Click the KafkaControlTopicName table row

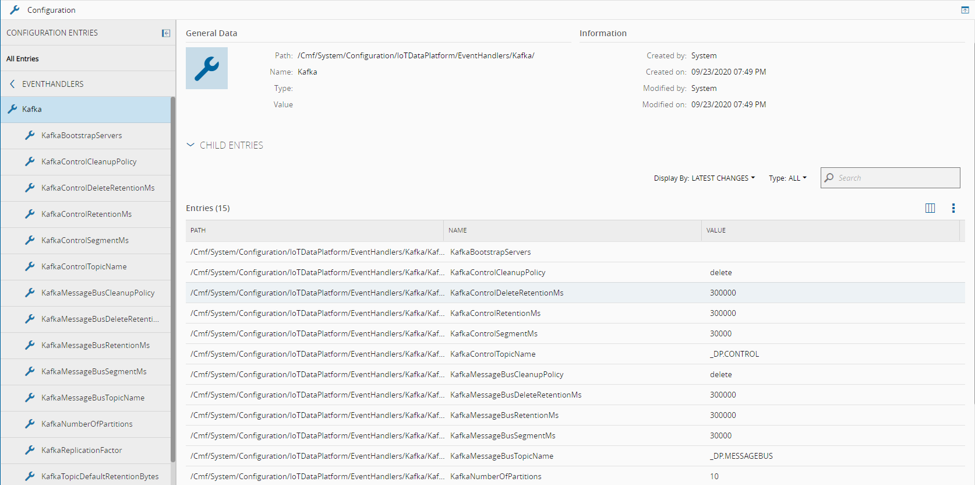coord(492,354)
